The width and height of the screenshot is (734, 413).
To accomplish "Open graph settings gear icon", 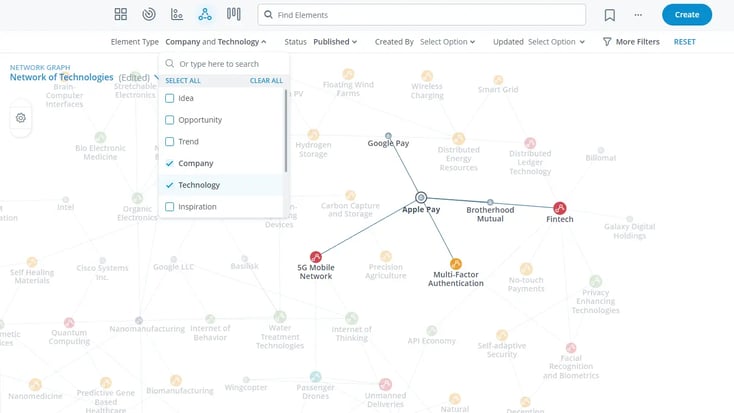I will (x=21, y=118).
